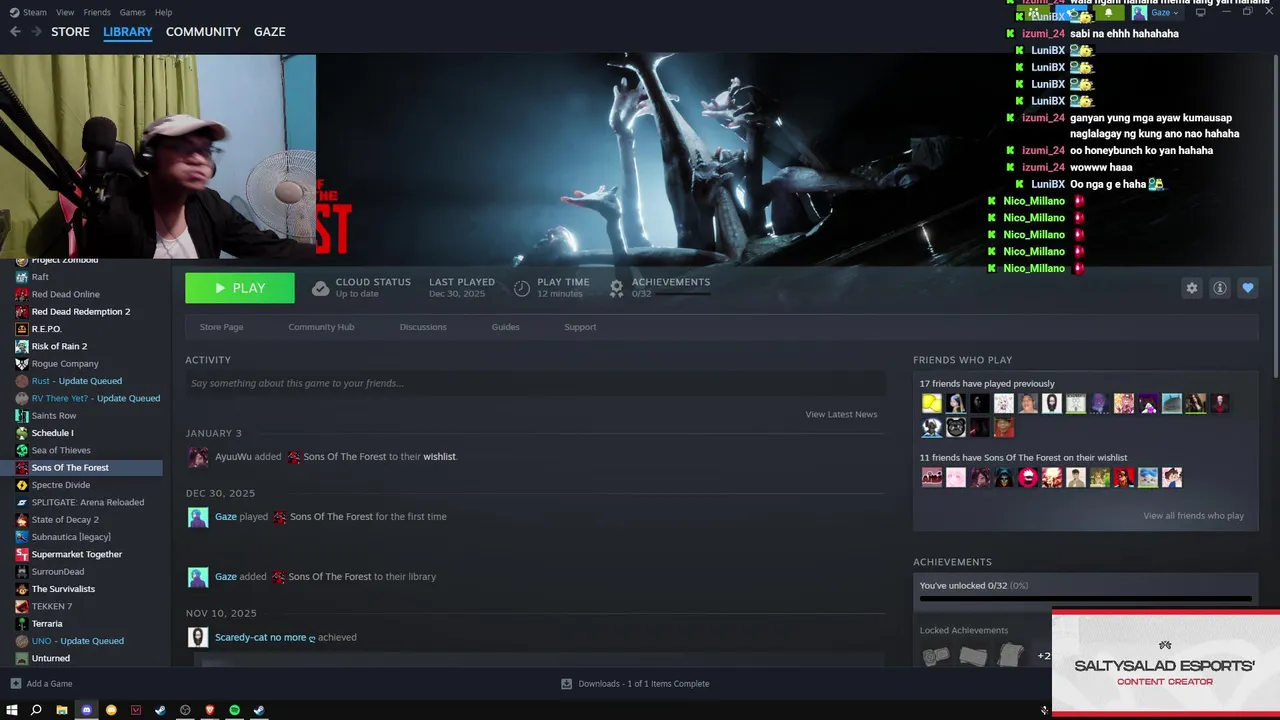The height and width of the screenshot is (720, 1280).
Task: Go to the COMMUNITY section
Action: pos(203,32)
